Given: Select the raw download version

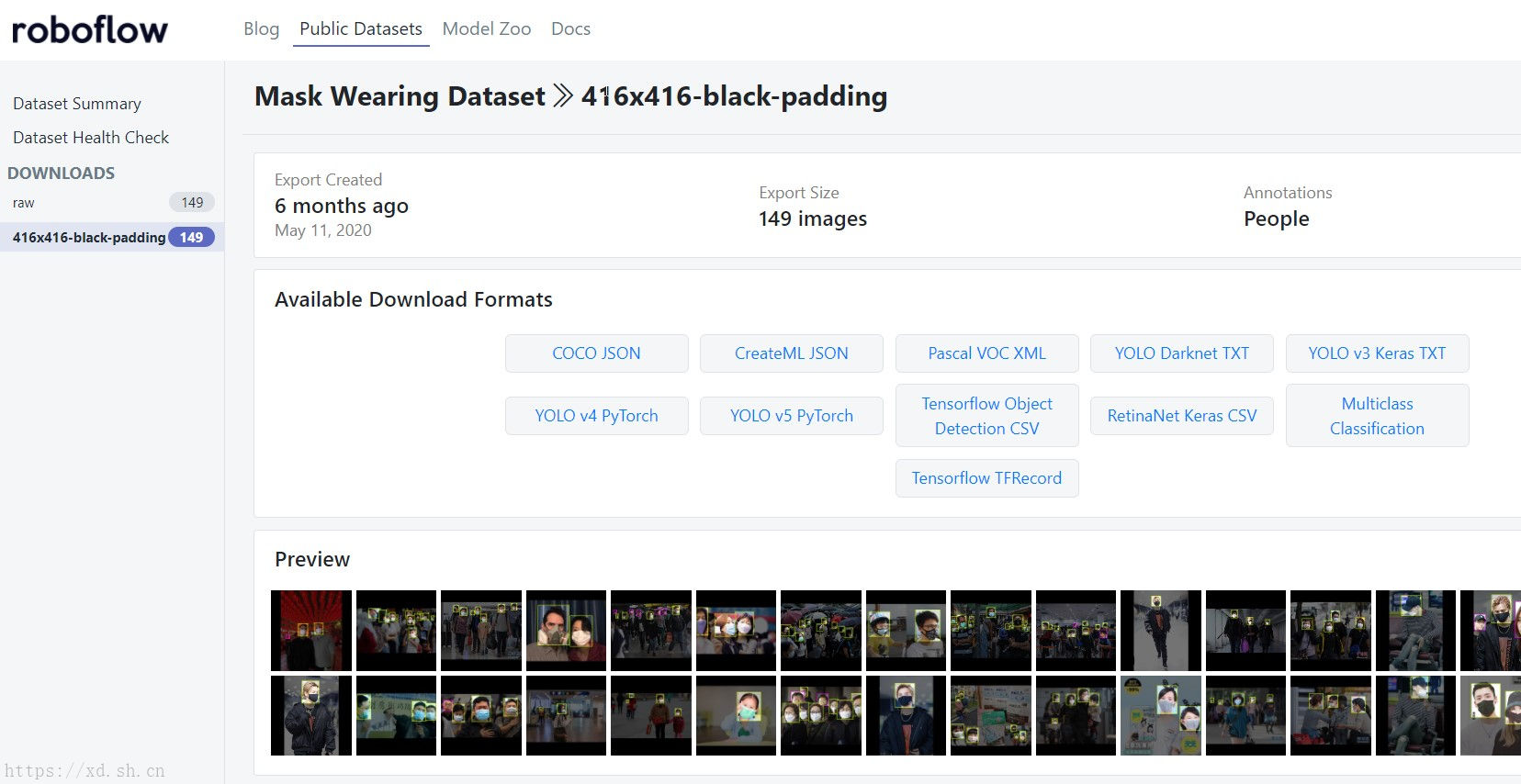Looking at the screenshot, I should click(x=112, y=203).
